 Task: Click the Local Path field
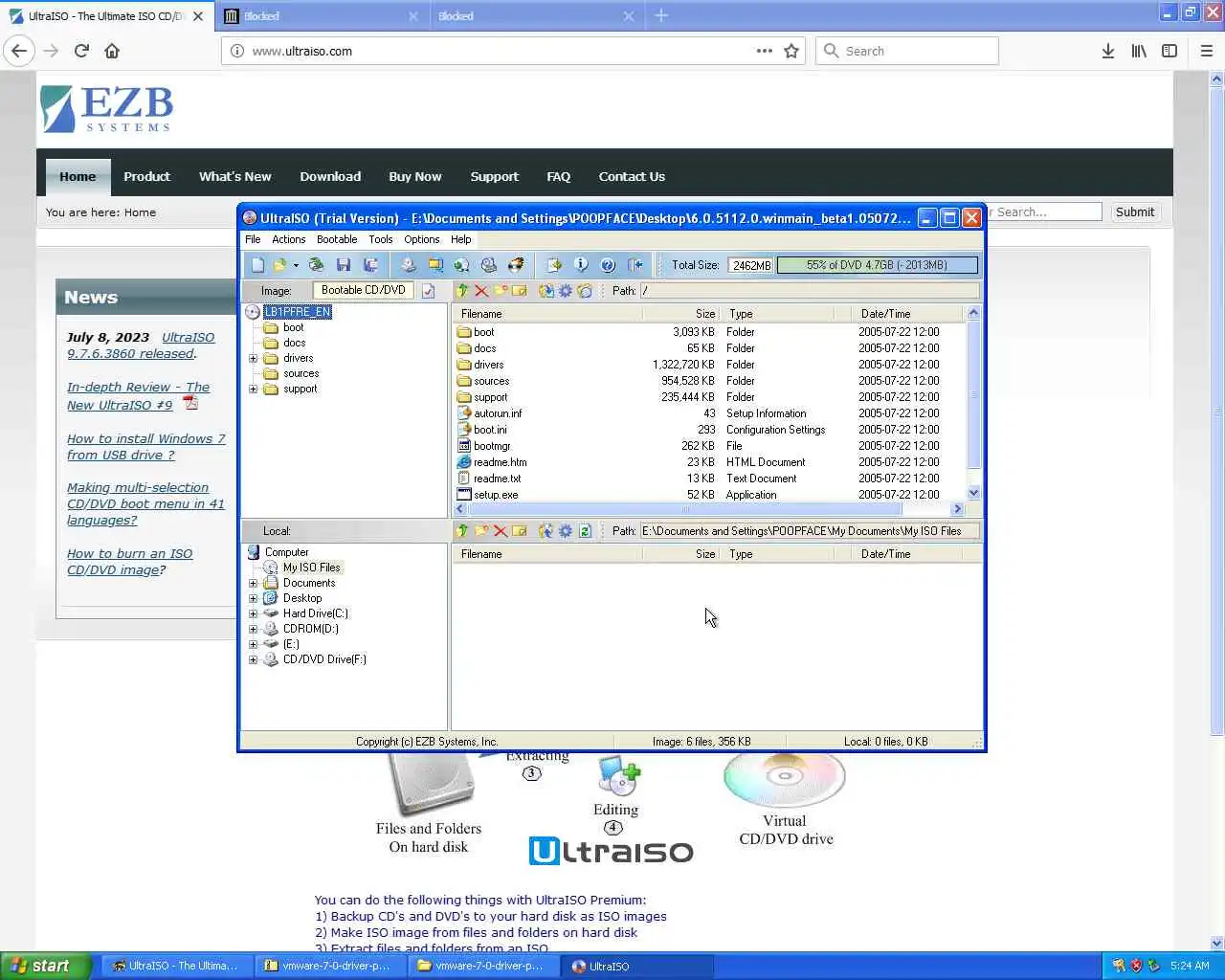pos(809,531)
